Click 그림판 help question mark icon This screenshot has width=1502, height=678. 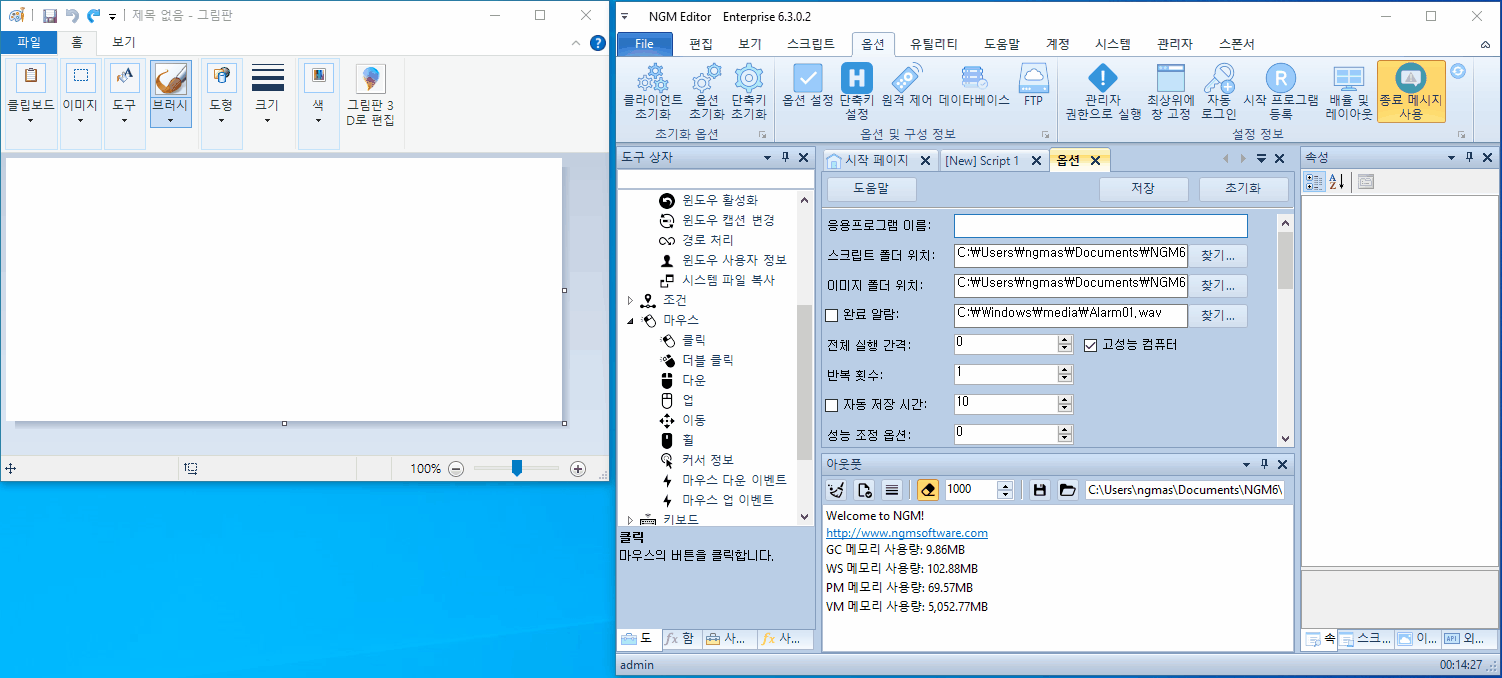click(598, 43)
